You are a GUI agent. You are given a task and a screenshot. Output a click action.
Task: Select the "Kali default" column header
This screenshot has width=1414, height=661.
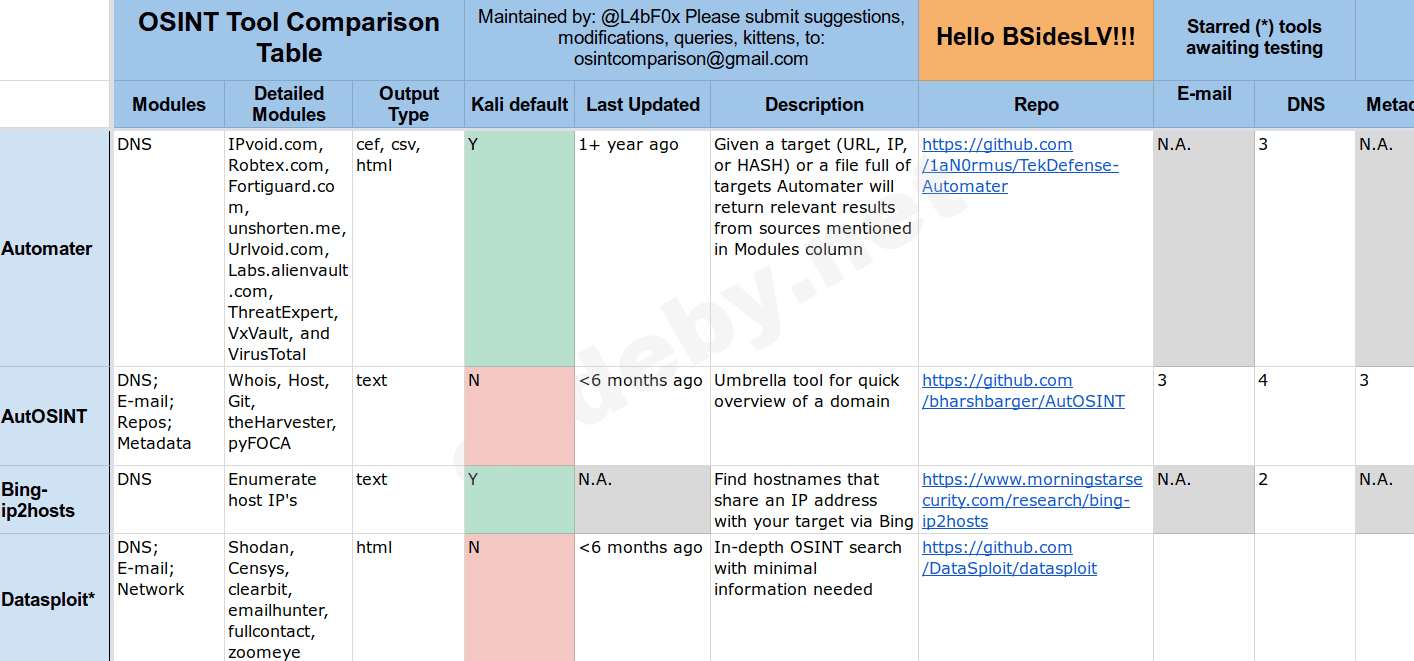click(519, 105)
